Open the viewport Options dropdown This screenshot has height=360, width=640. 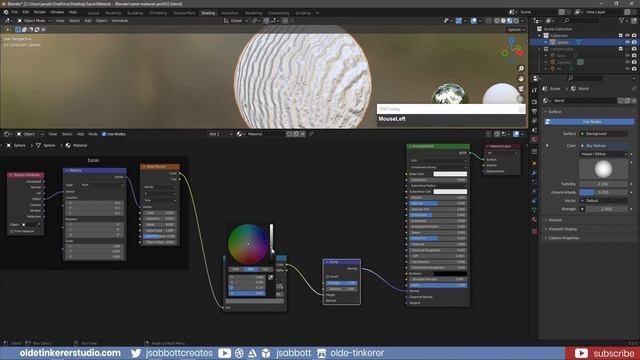coord(516,29)
